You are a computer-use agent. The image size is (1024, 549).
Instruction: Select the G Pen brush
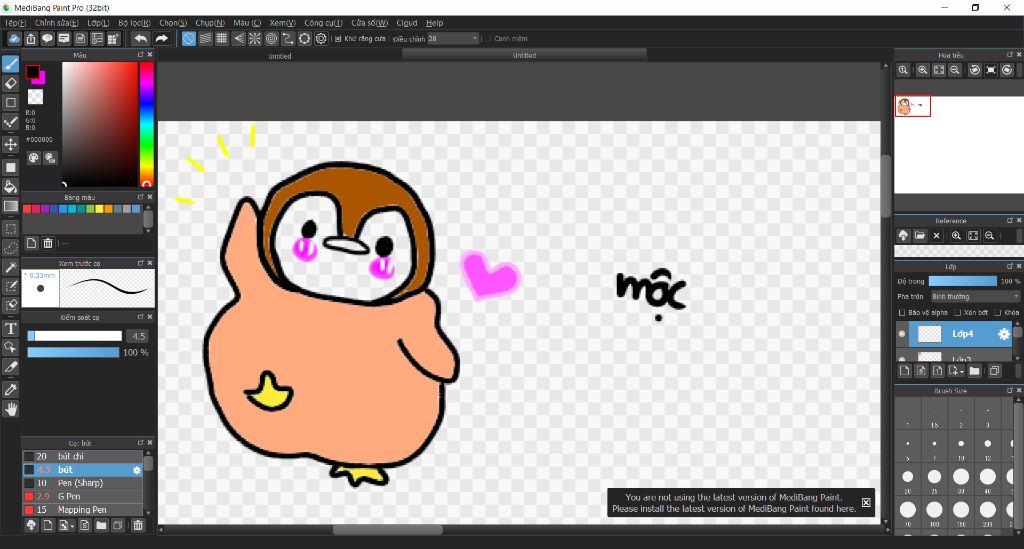[x=82, y=496]
